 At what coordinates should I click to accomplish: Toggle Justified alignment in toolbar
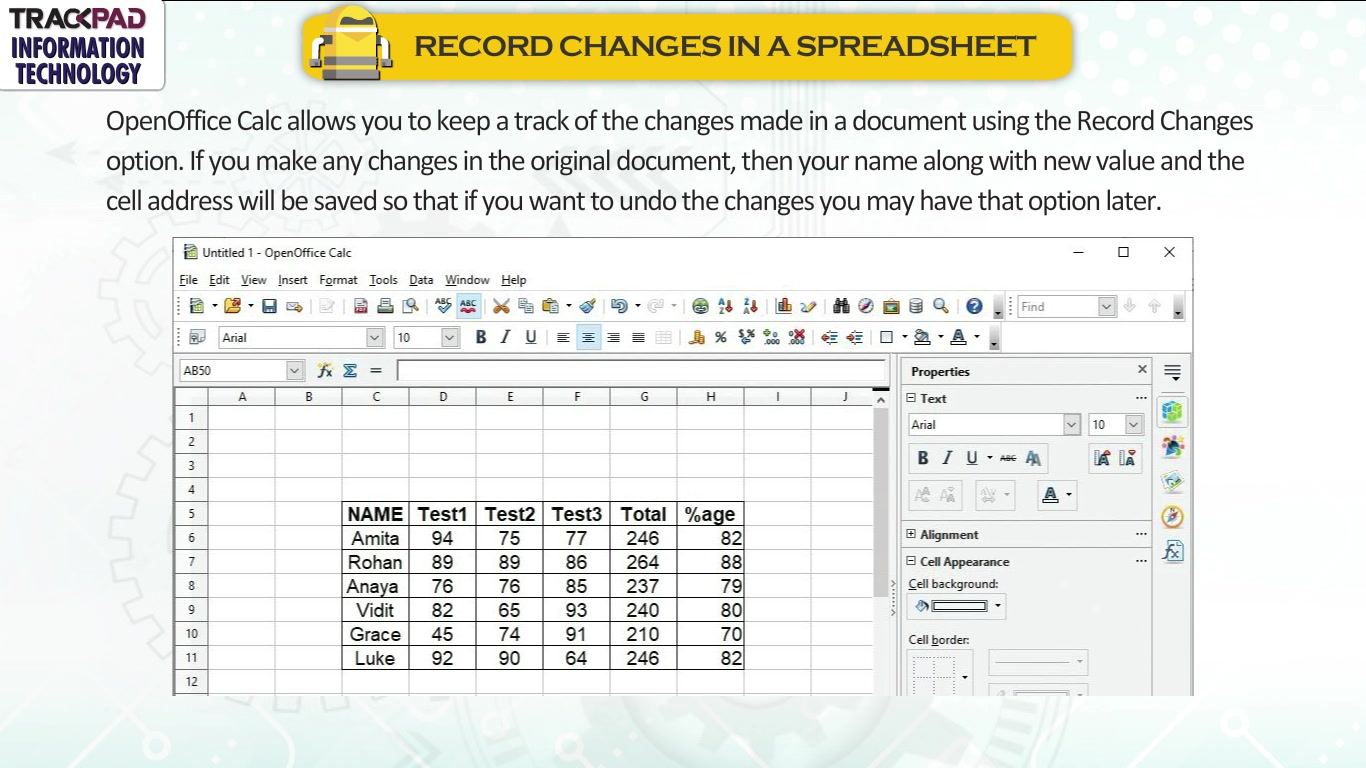click(638, 338)
